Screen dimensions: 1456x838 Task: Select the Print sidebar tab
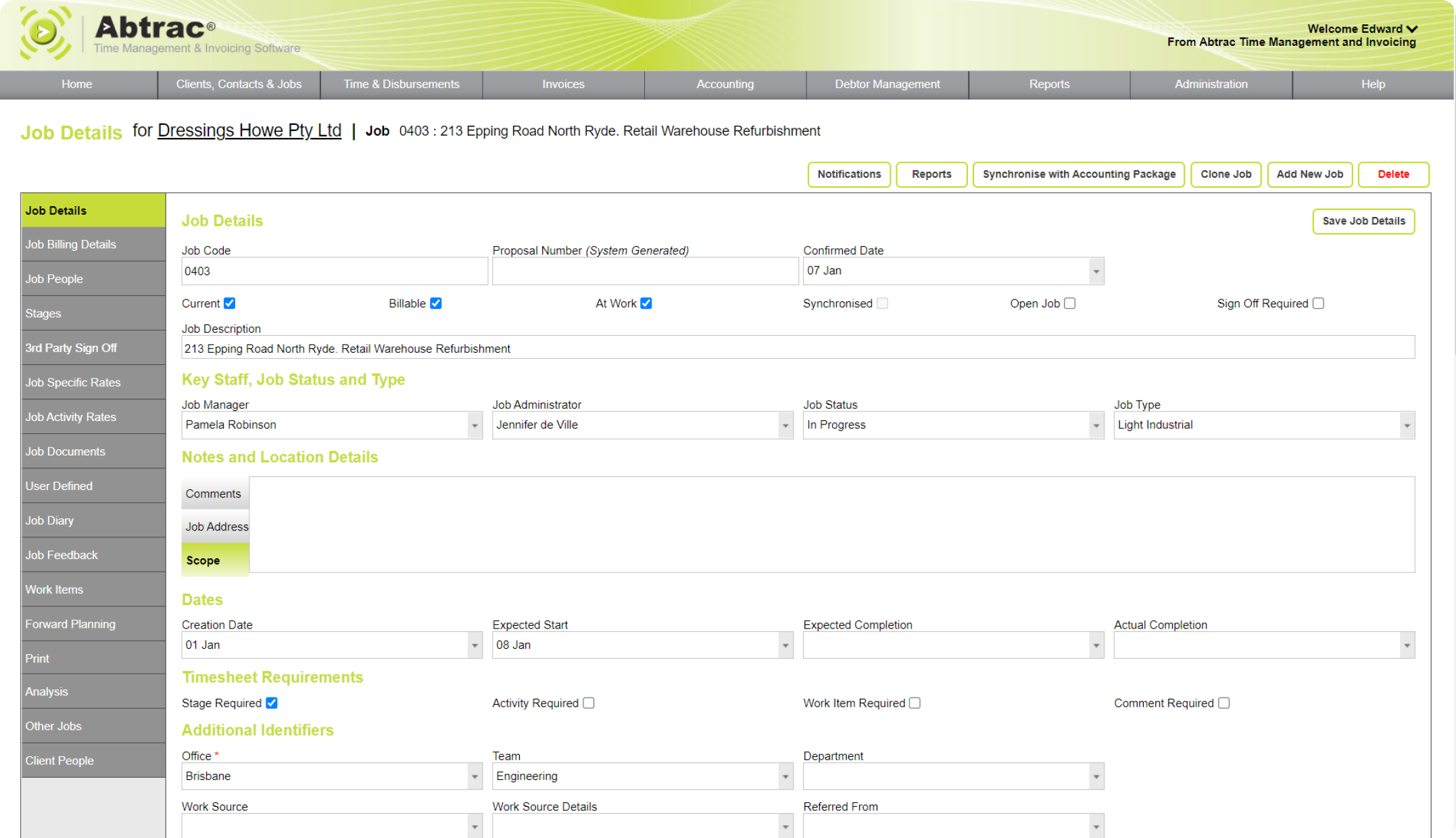[x=93, y=658]
